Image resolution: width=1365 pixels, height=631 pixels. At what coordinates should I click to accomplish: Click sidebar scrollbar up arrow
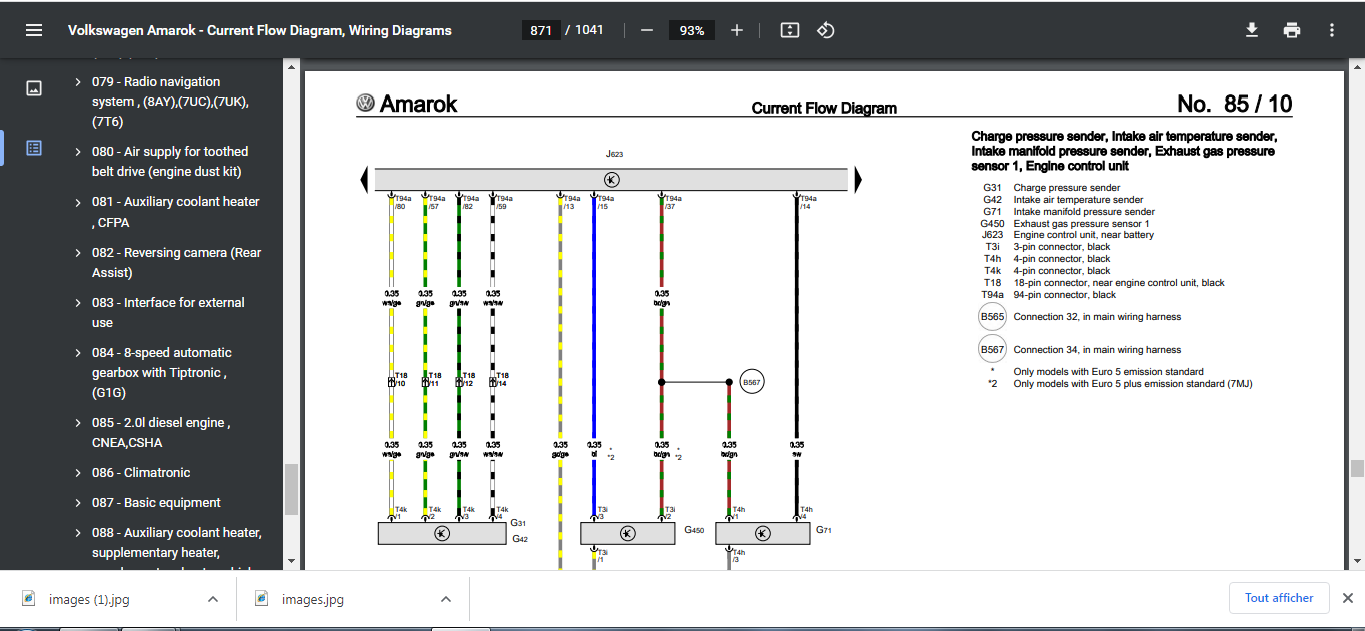click(x=292, y=67)
